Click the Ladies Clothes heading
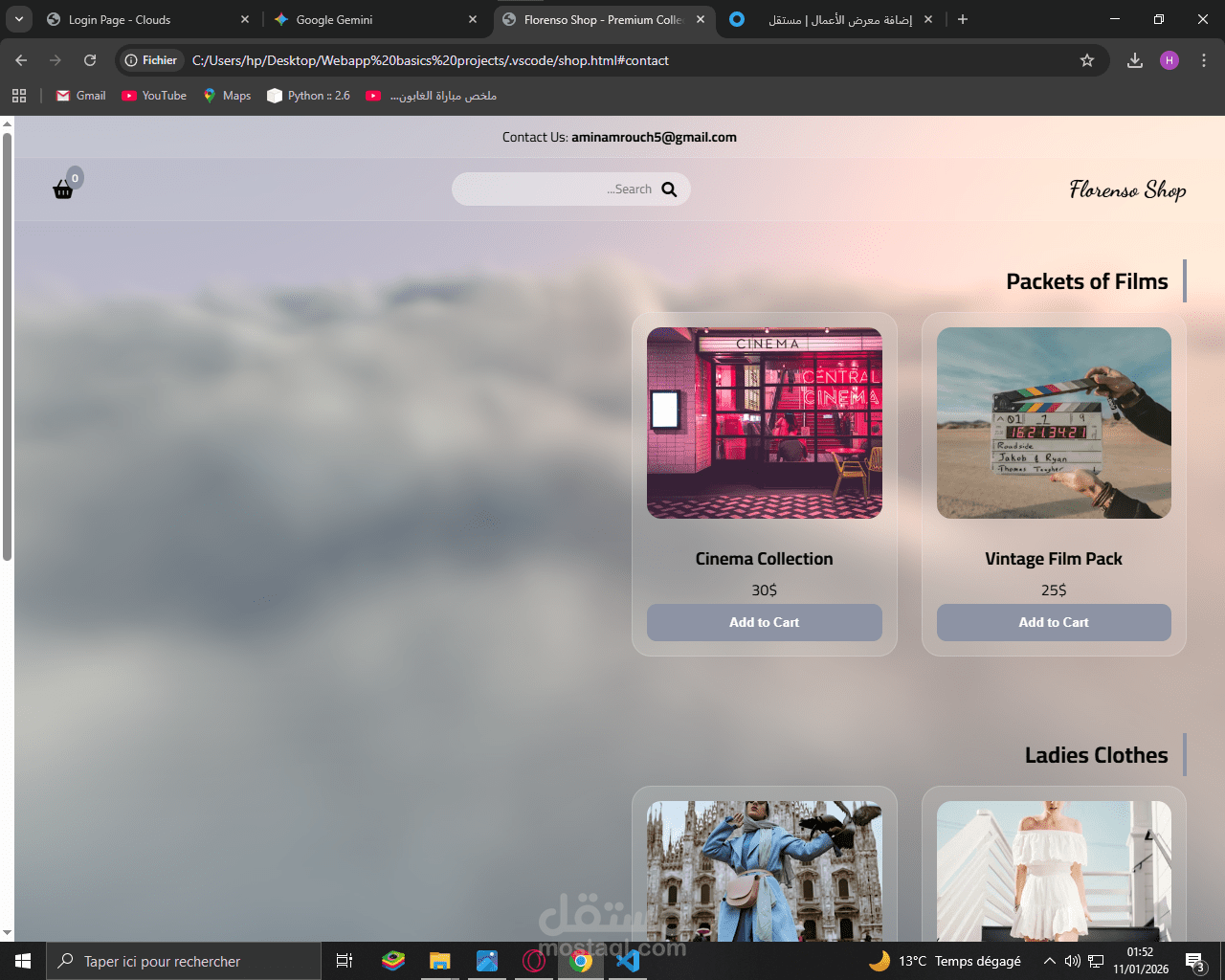The height and width of the screenshot is (980, 1225). point(1097,755)
